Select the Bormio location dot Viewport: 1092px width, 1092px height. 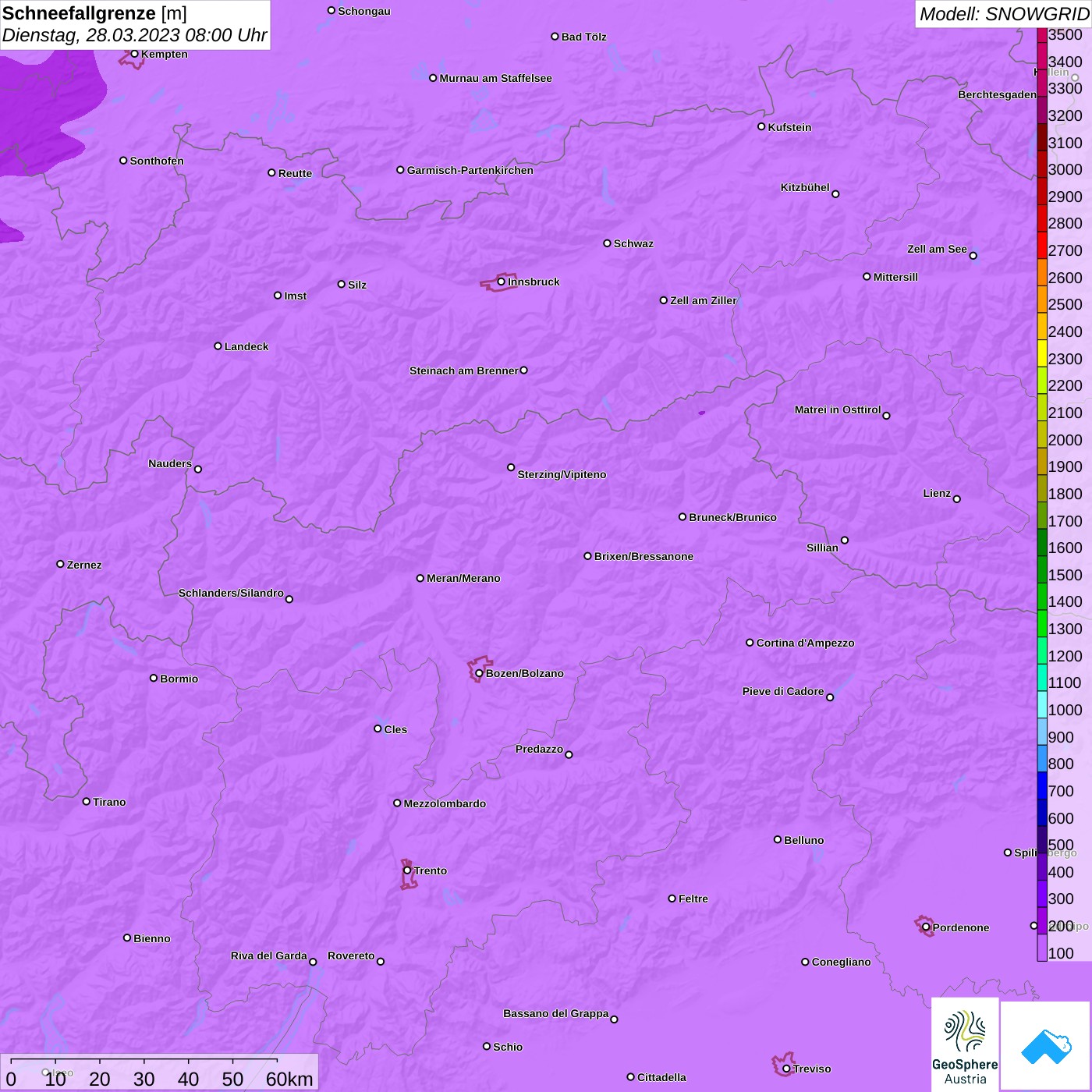coord(154,678)
